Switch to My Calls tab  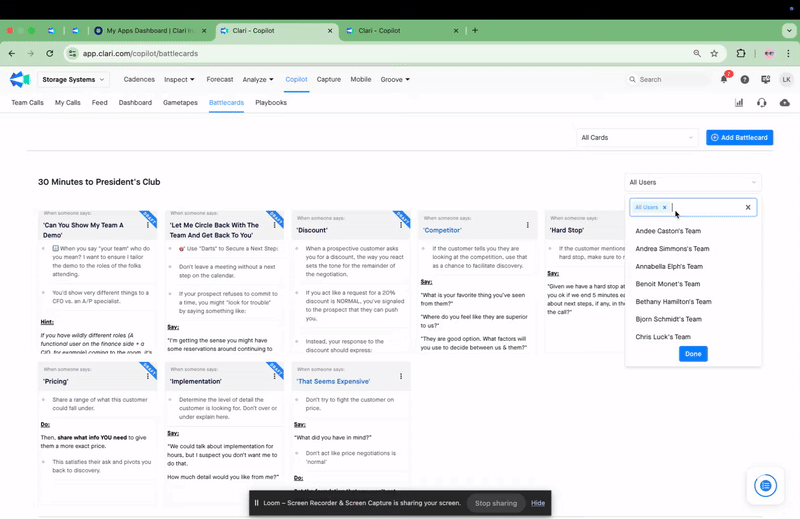tap(67, 103)
